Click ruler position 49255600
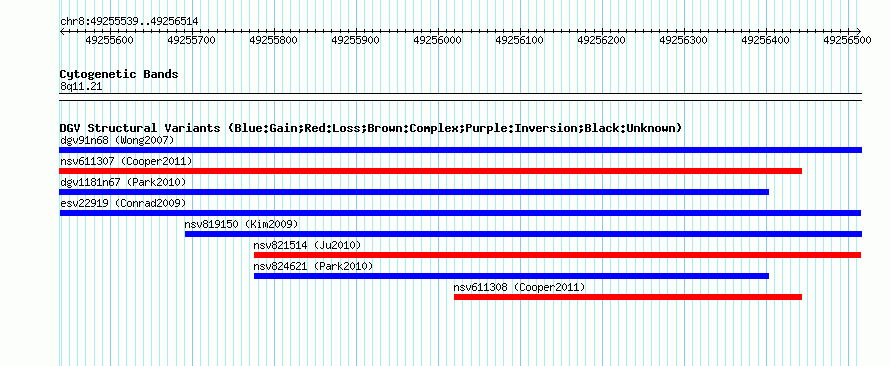890x366 pixels. (x=109, y=40)
